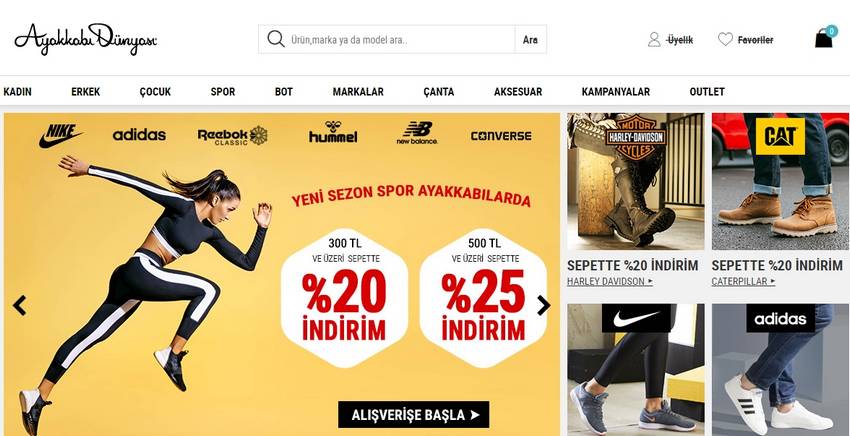
Task: Follow the CATERPILLAR link
Action: click(743, 281)
